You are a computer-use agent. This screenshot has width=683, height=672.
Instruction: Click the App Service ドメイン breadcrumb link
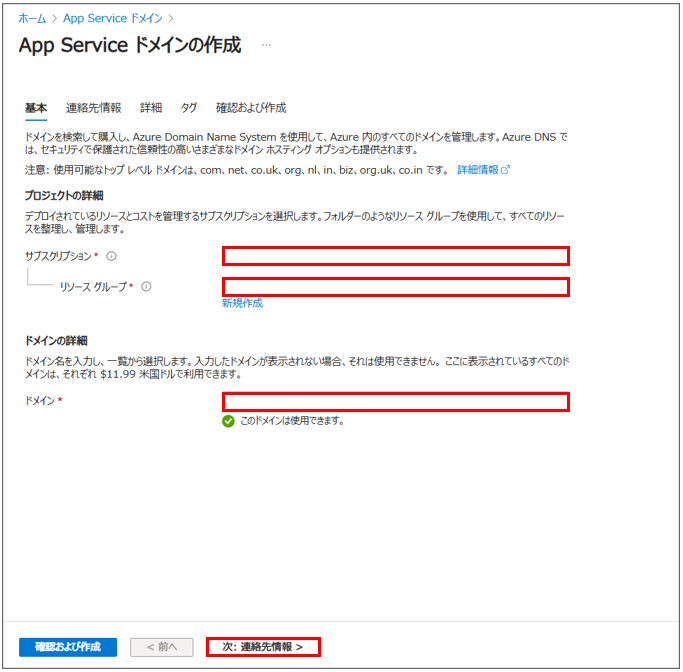tap(113, 18)
